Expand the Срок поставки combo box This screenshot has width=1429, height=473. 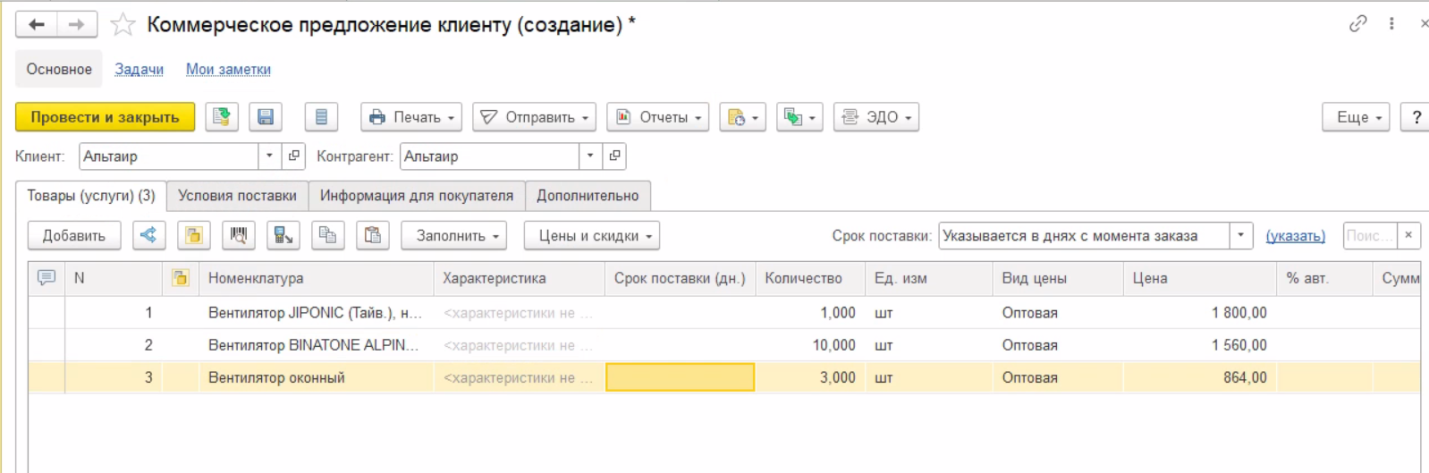(1241, 236)
